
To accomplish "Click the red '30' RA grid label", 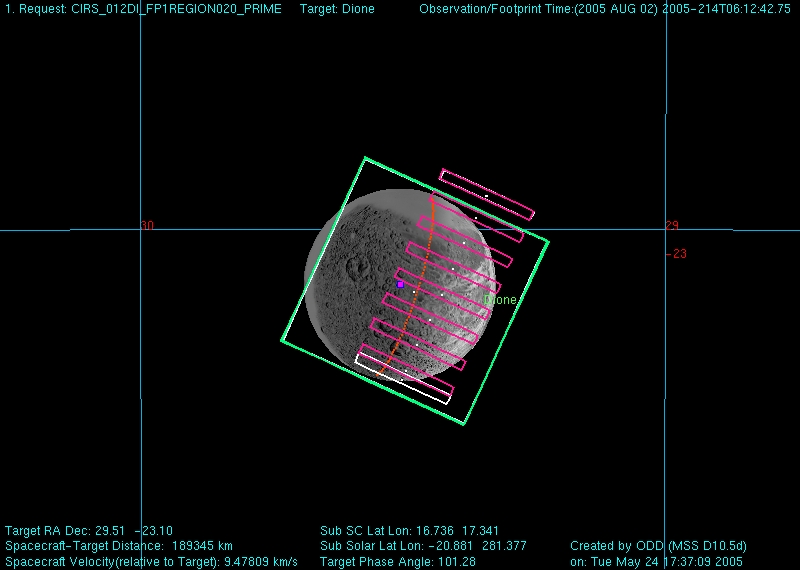I will 147,226.
